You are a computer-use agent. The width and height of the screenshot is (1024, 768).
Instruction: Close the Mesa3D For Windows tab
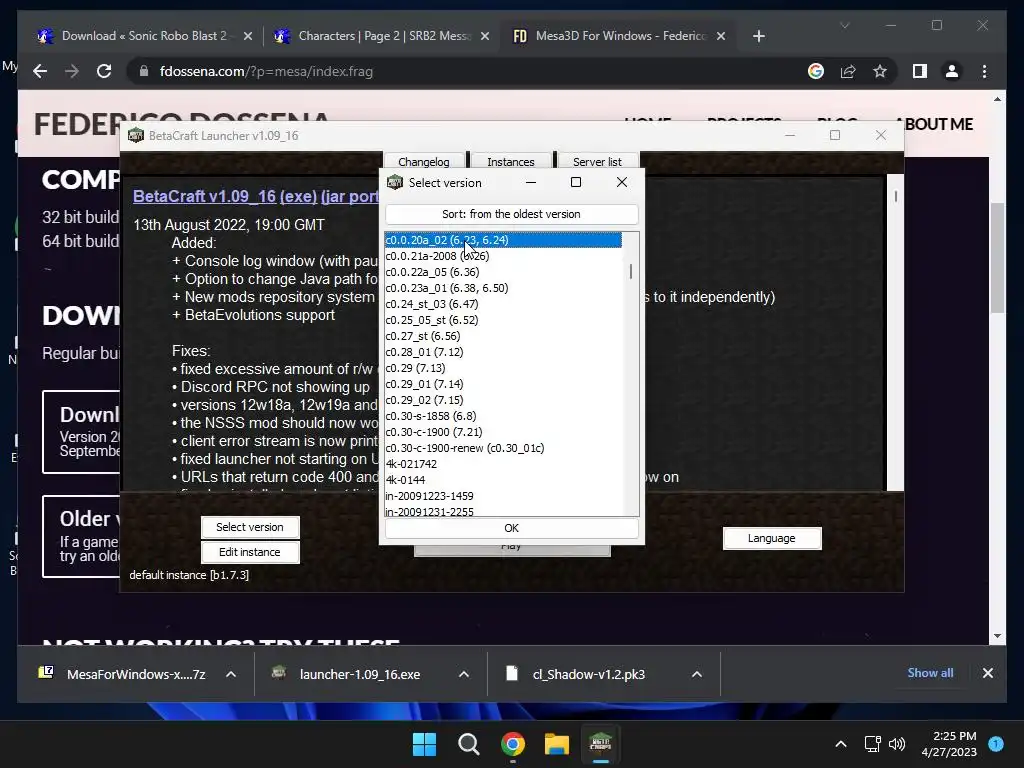pyautogui.click(x=721, y=36)
